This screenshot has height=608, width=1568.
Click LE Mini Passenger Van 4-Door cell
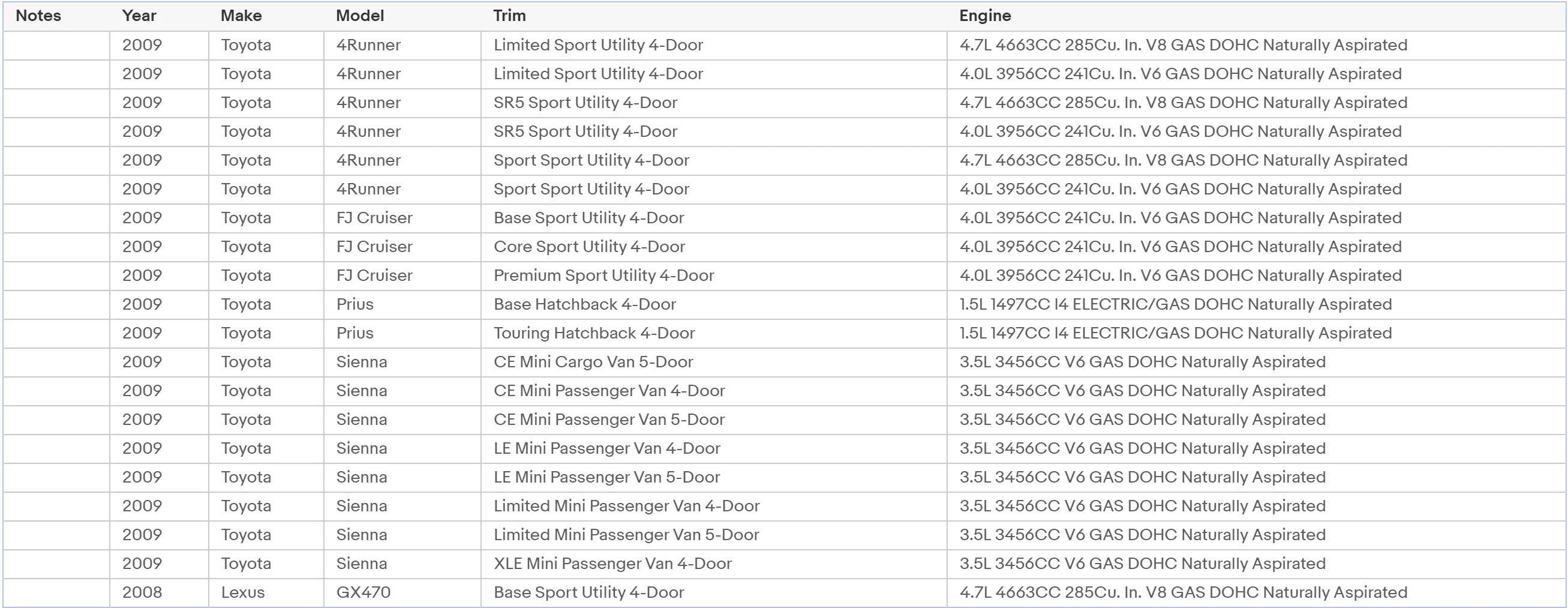point(714,448)
